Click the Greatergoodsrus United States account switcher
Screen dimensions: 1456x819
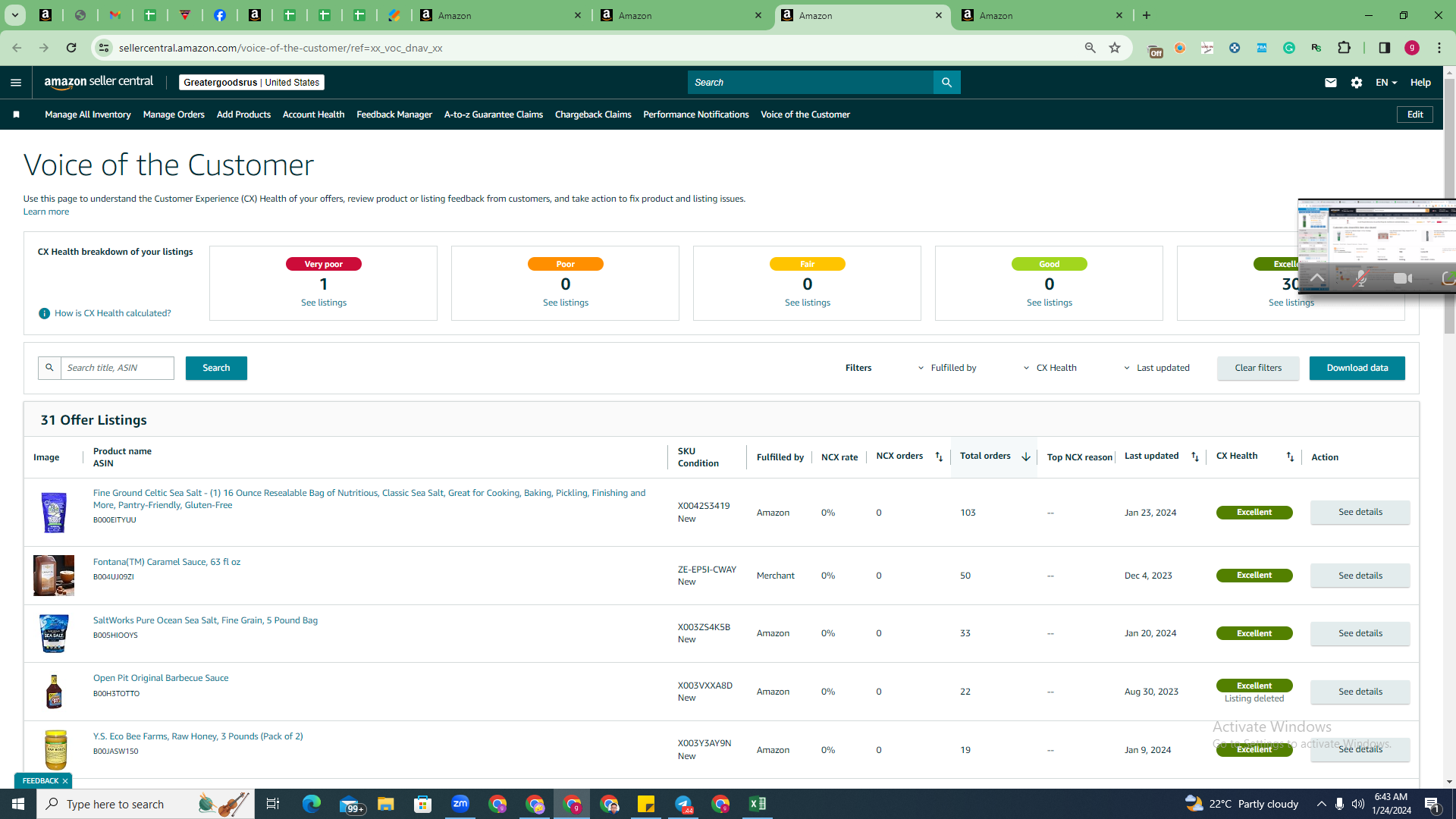(252, 83)
